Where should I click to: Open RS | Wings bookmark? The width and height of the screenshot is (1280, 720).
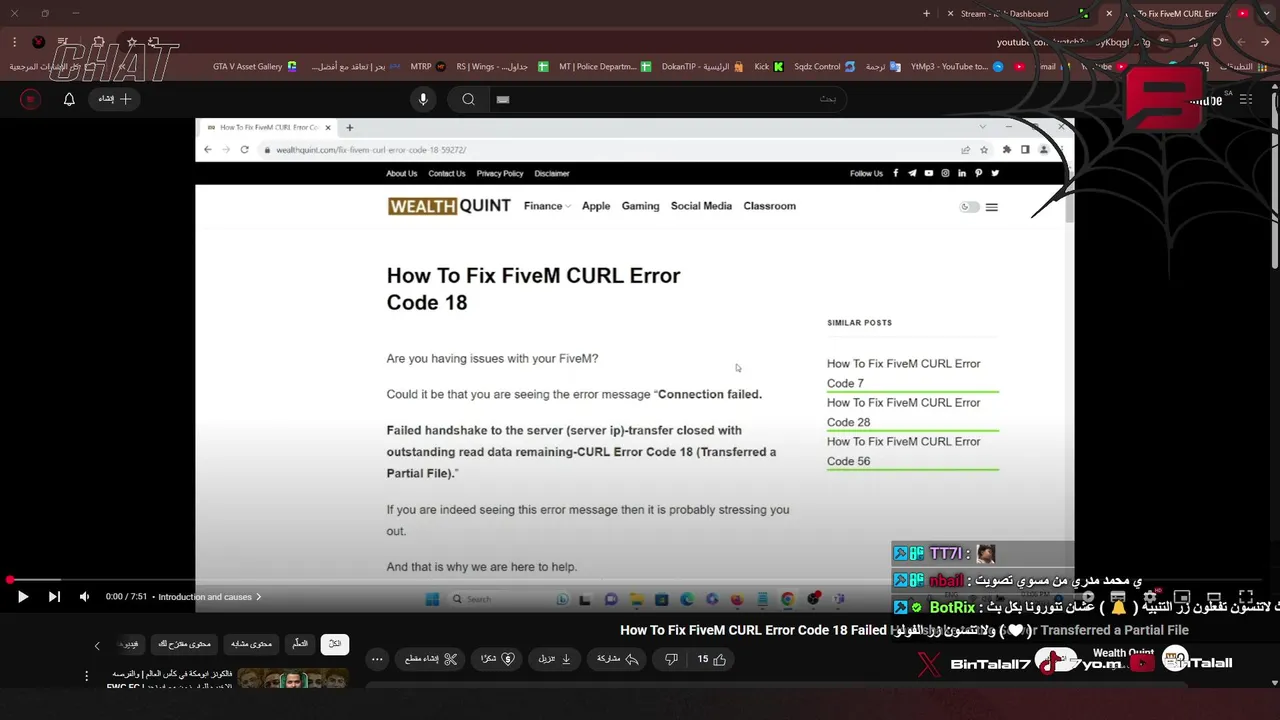[x=503, y=66]
